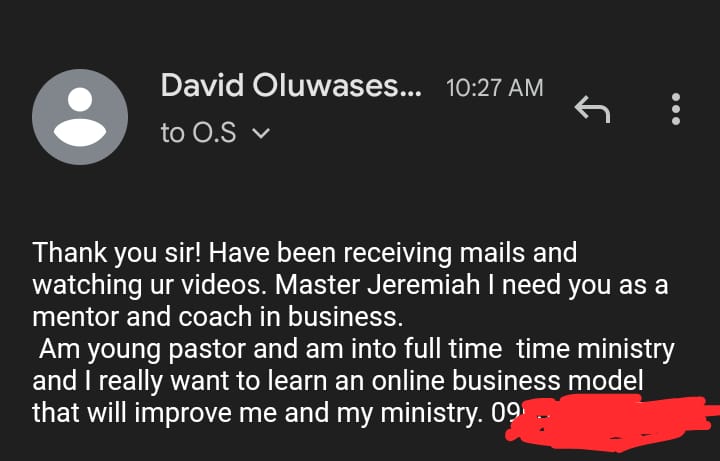Viewport: 720px width, 461px height.
Task: Tap the sender's gray profile avatar
Action: pos(80,117)
